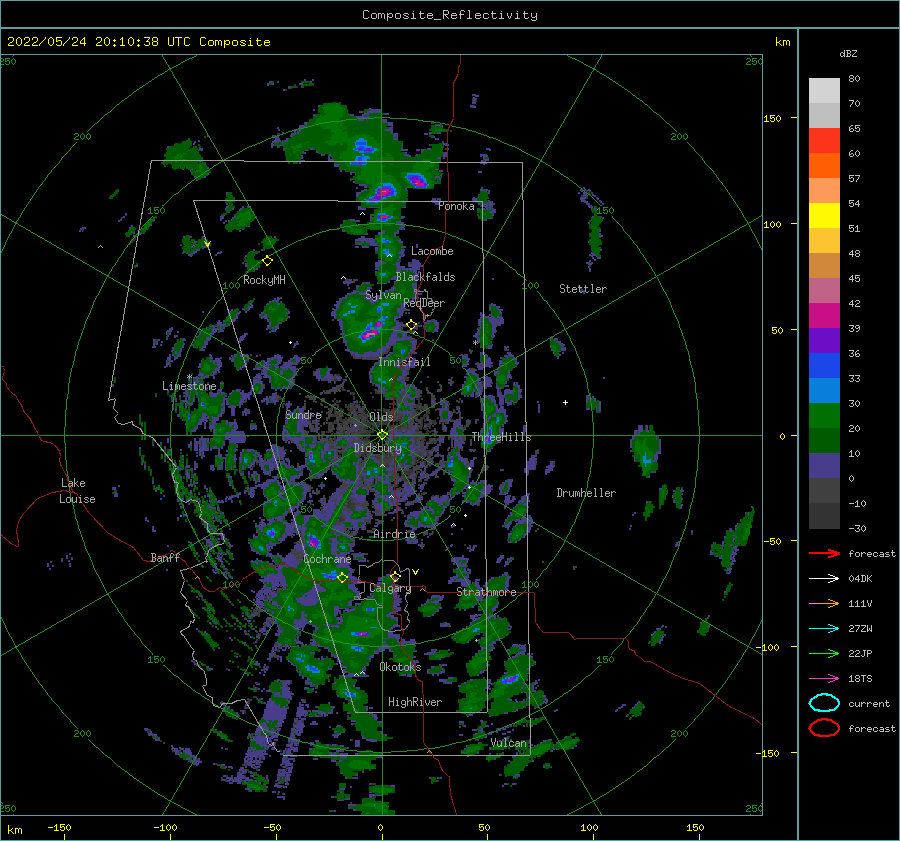Screen dimensions: 900x841
Task: Click the 04DK legend text
Action: 860,578
